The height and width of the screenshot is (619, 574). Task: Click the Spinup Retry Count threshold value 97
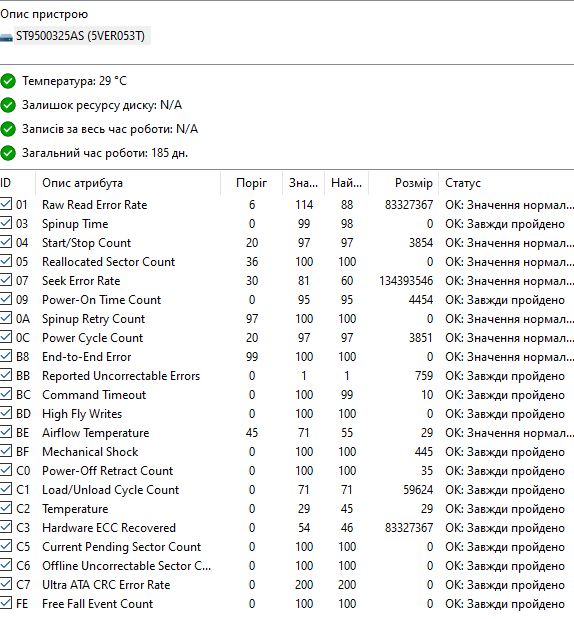click(251, 319)
